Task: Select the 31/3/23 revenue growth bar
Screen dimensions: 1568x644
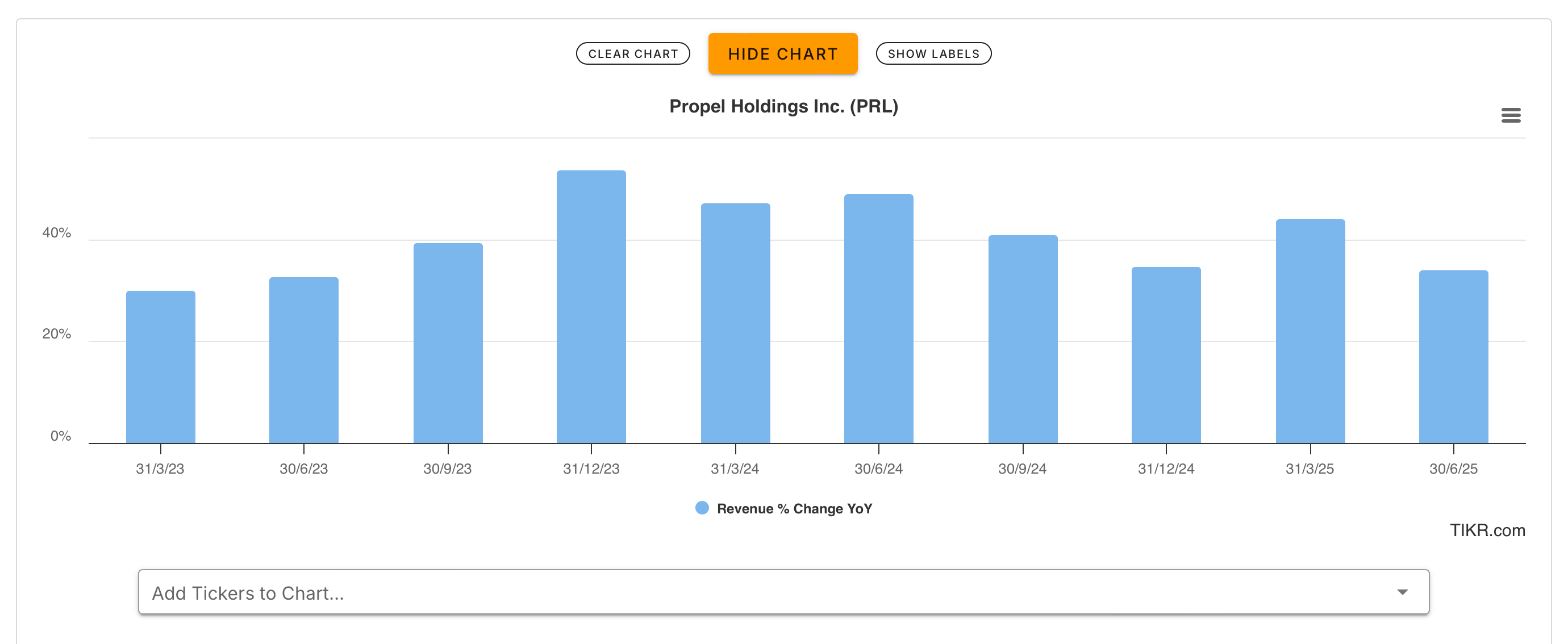Action: (x=161, y=367)
